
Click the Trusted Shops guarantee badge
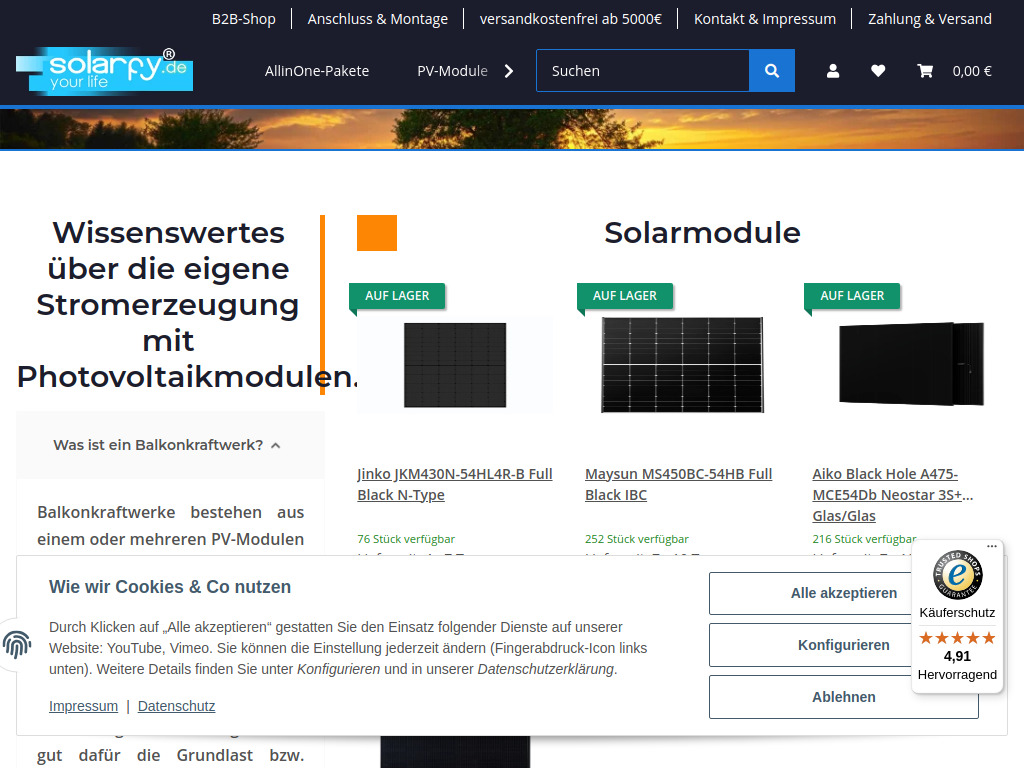point(957,574)
